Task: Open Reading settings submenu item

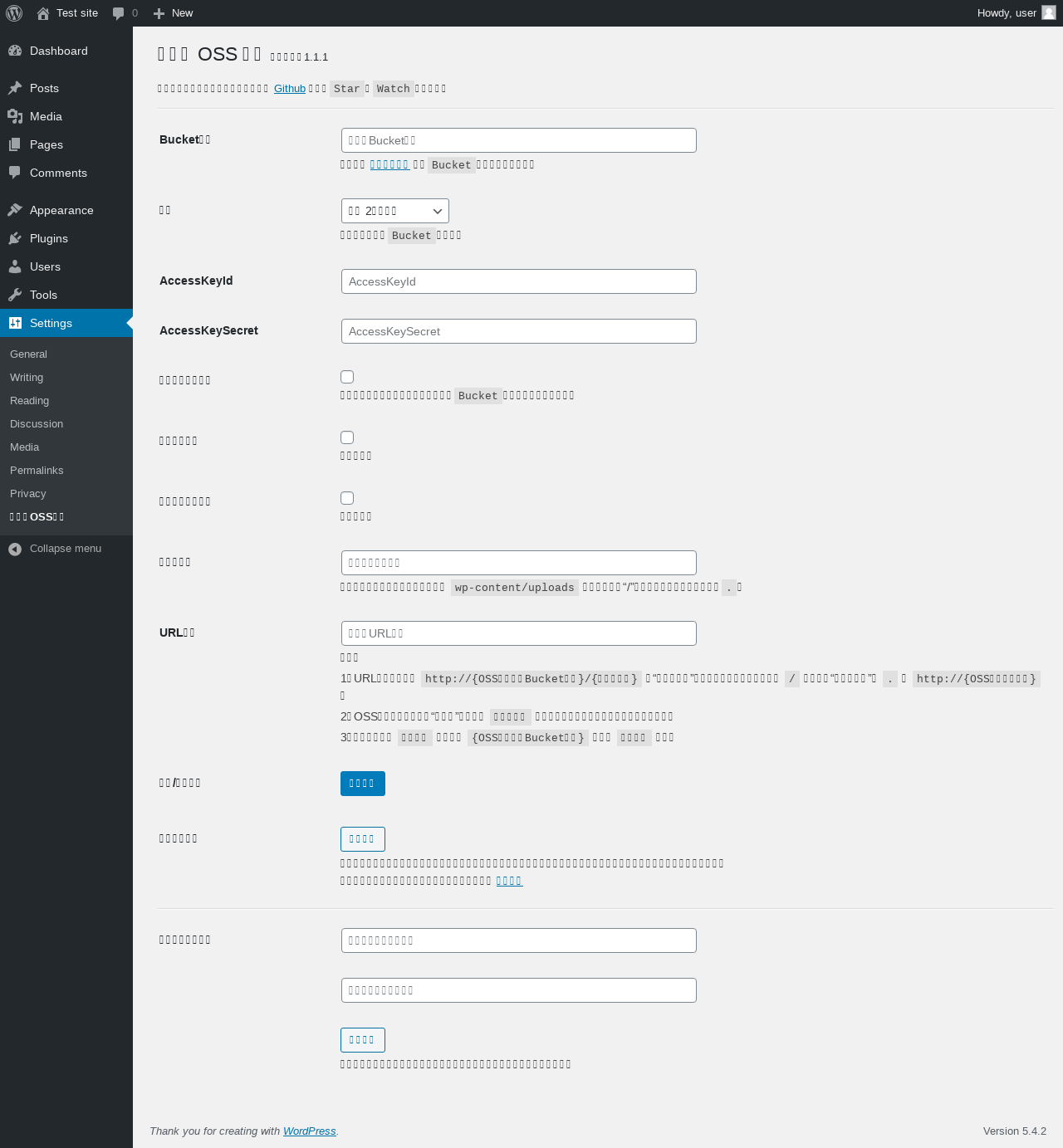Action: click(29, 400)
